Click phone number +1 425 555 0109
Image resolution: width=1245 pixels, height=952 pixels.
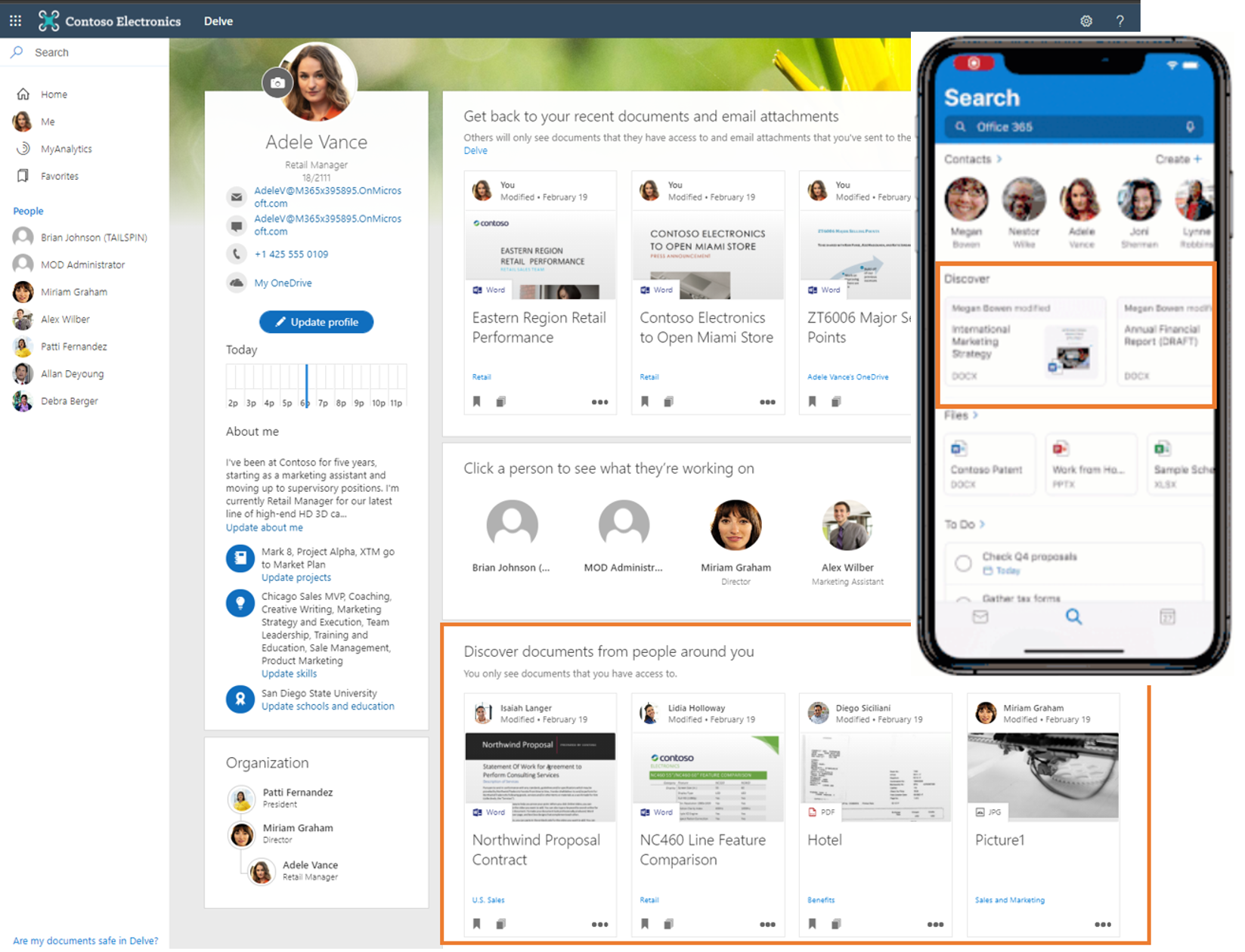click(291, 254)
